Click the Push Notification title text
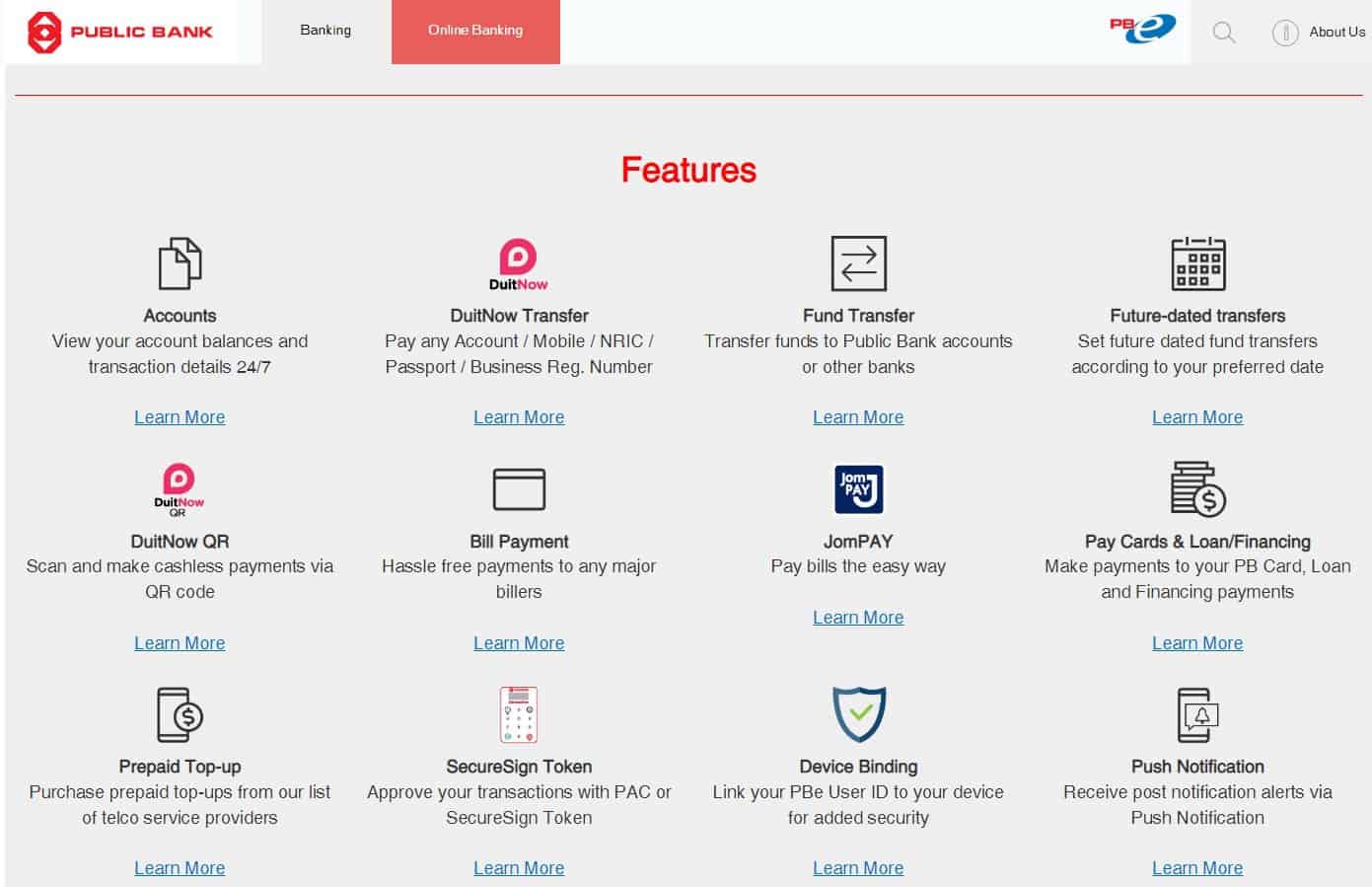Image resolution: width=1372 pixels, height=887 pixels. [1197, 767]
